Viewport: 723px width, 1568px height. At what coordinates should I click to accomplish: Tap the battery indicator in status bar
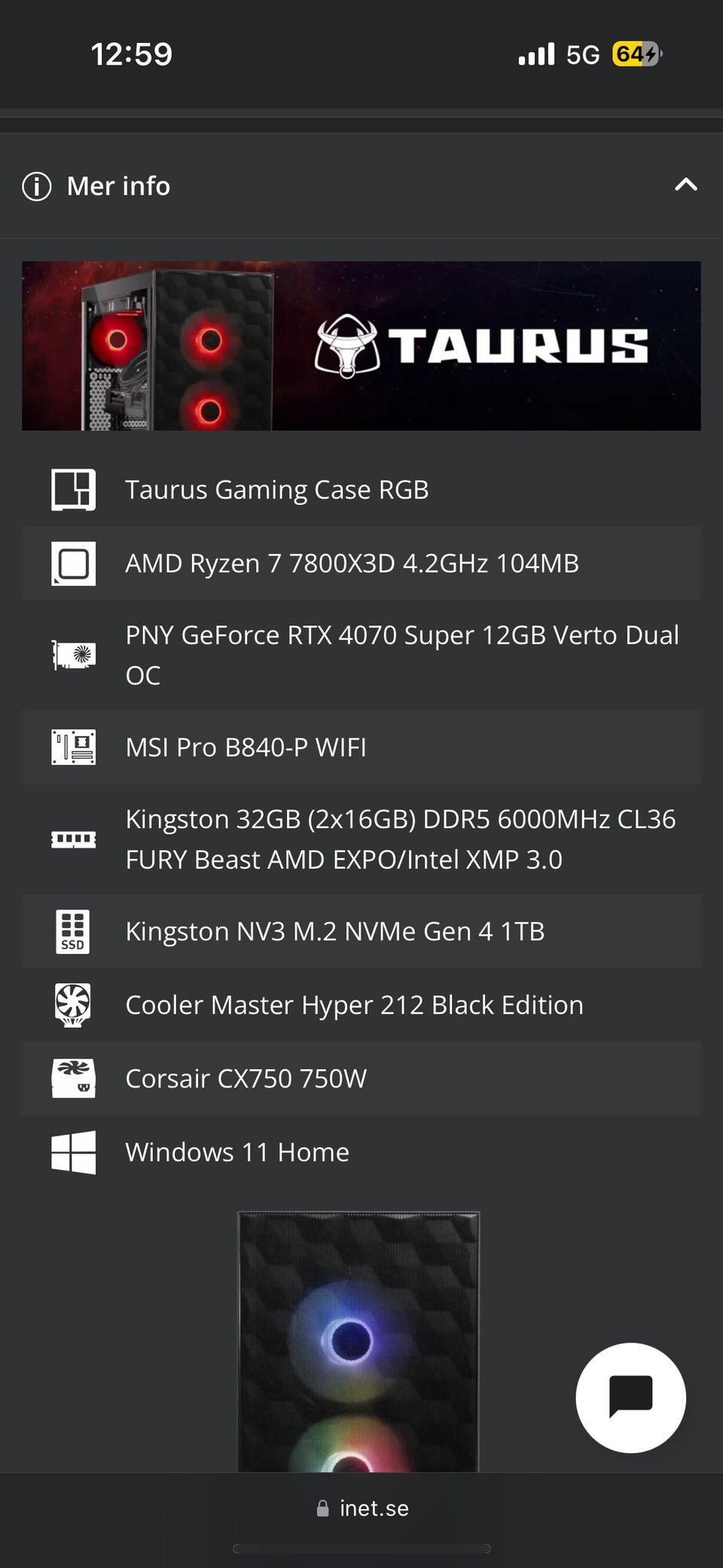[x=636, y=54]
